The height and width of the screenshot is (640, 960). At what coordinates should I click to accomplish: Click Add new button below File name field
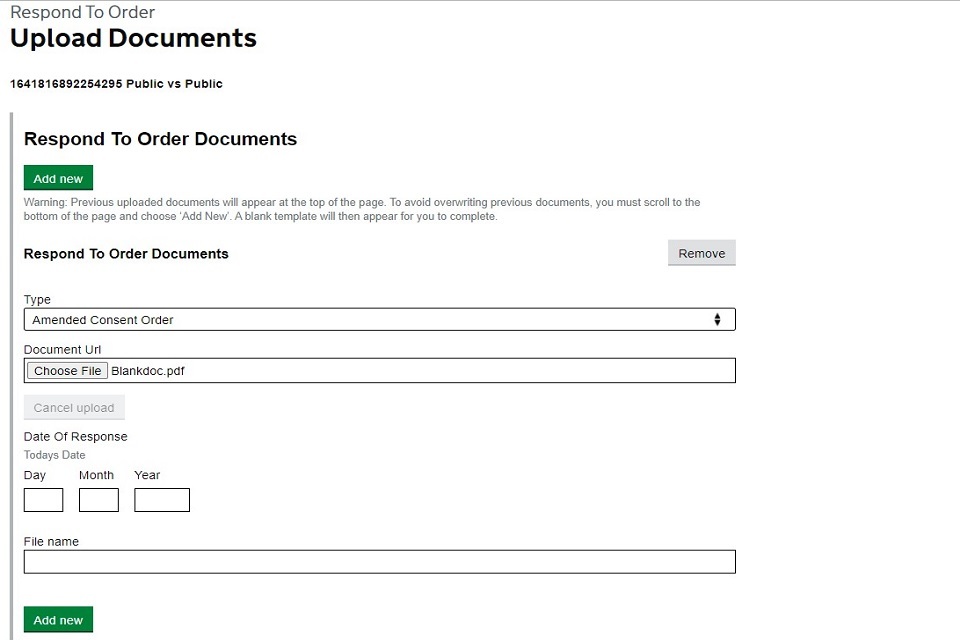pos(58,619)
